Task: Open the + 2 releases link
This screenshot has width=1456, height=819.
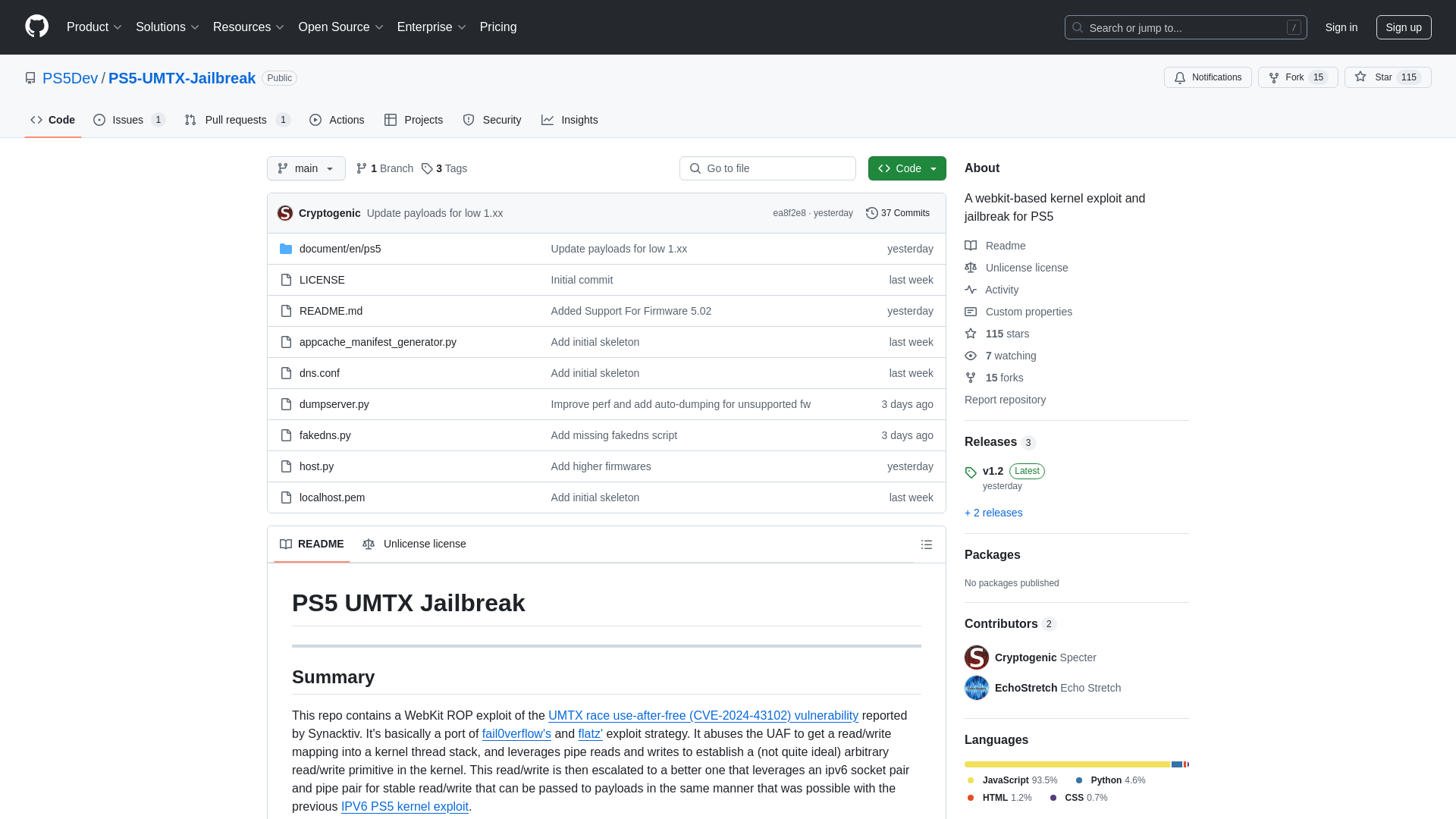Action: click(993, 513)
